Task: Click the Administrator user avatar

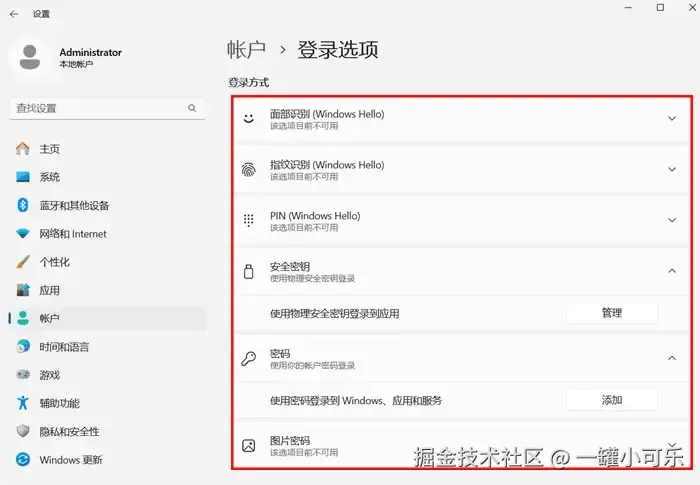Action: [x=29, y=57]
